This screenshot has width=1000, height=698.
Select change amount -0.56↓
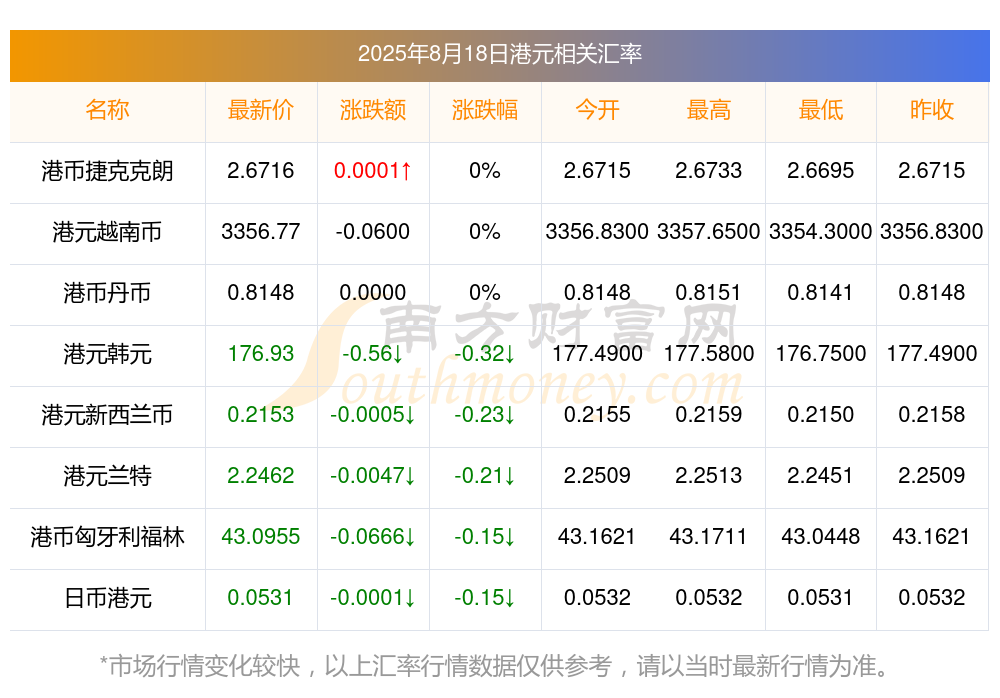click(373, 353)
